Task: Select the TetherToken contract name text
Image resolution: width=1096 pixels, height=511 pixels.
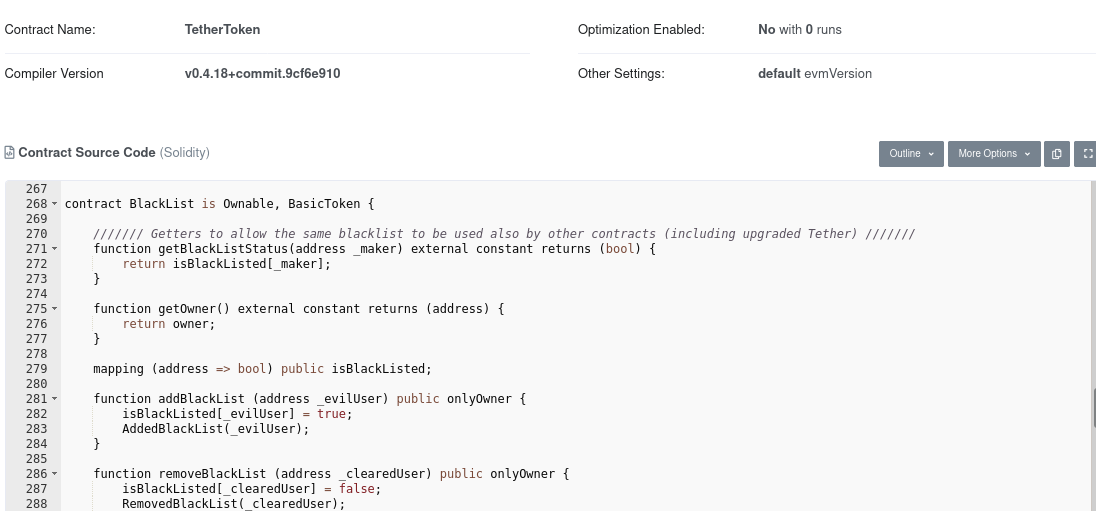Action: point(222,29)
